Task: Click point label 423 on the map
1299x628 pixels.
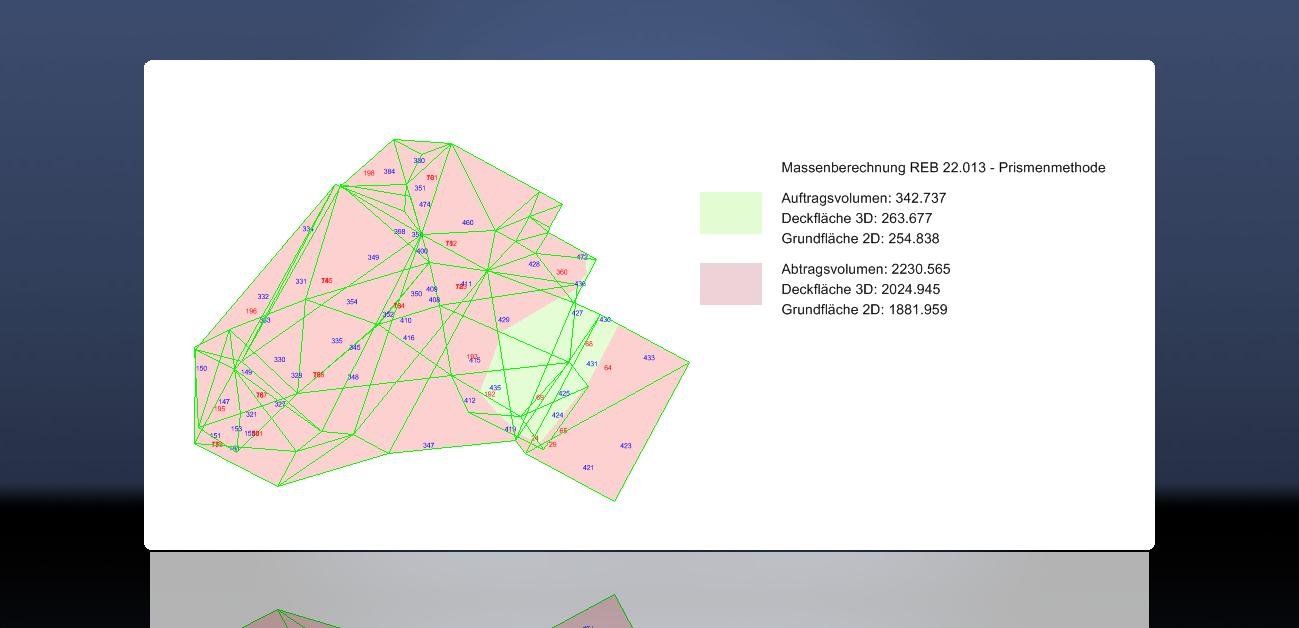Action: pos(626,446)
